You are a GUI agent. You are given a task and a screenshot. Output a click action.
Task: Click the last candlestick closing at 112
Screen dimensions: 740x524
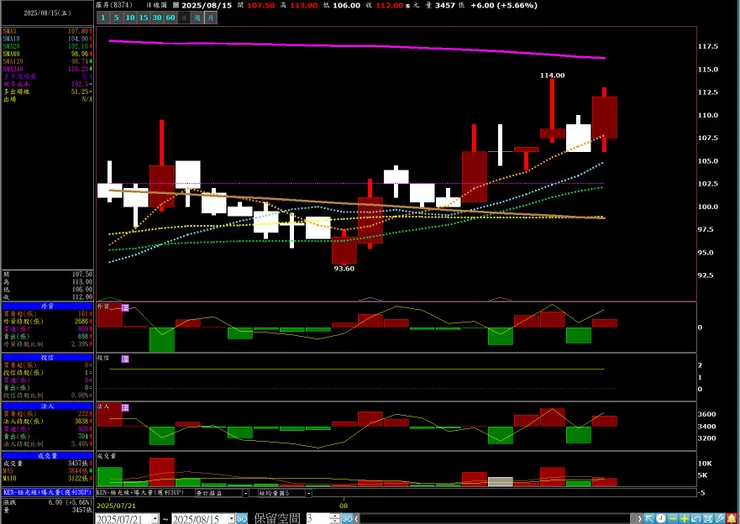605,118
